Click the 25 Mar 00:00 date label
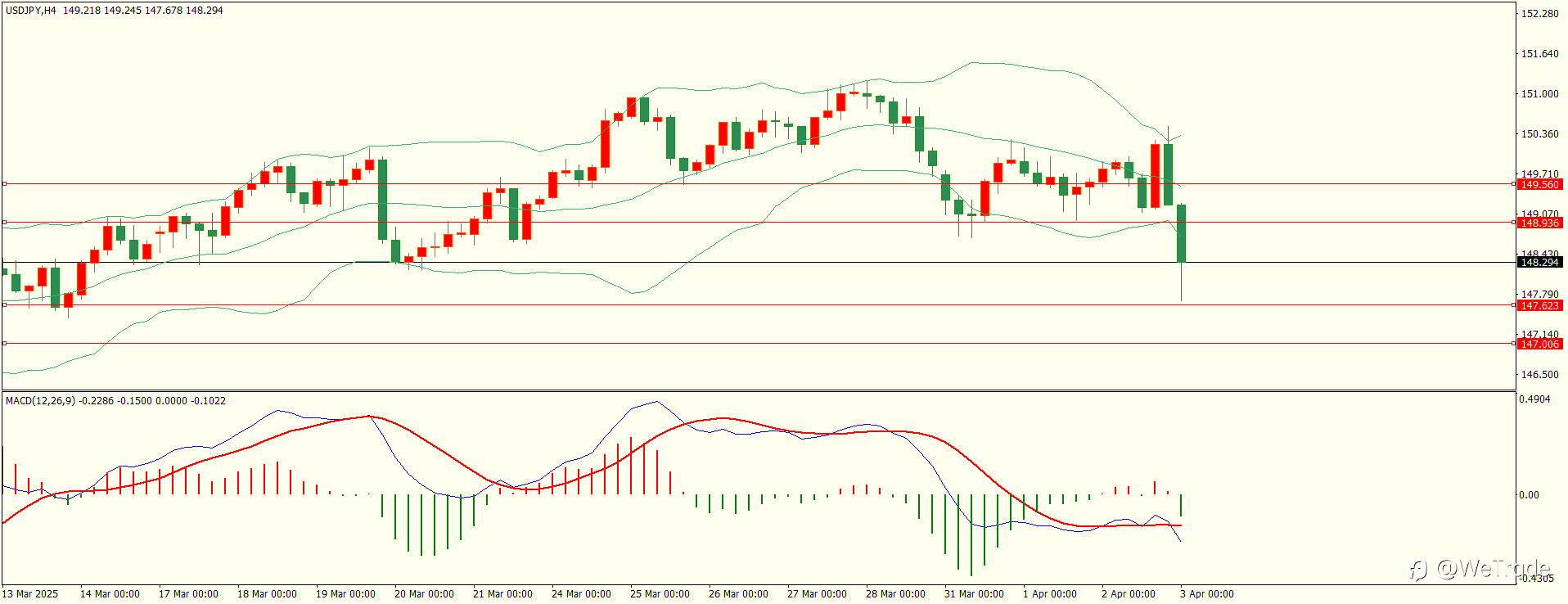The height and width of the screenshot is (604, 1568). pos(660,594)
